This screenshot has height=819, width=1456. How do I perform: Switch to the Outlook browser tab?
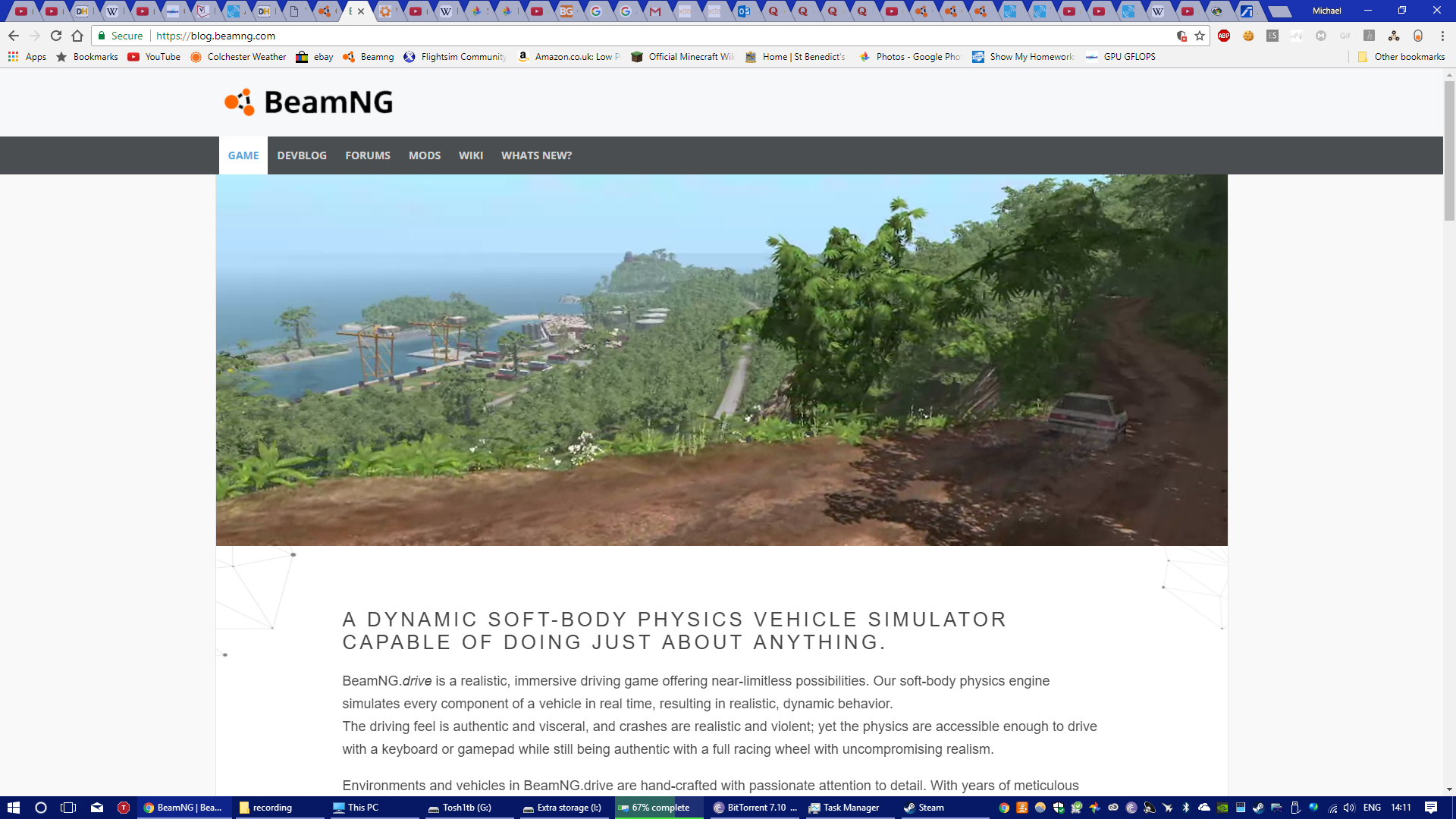point(744,11)
